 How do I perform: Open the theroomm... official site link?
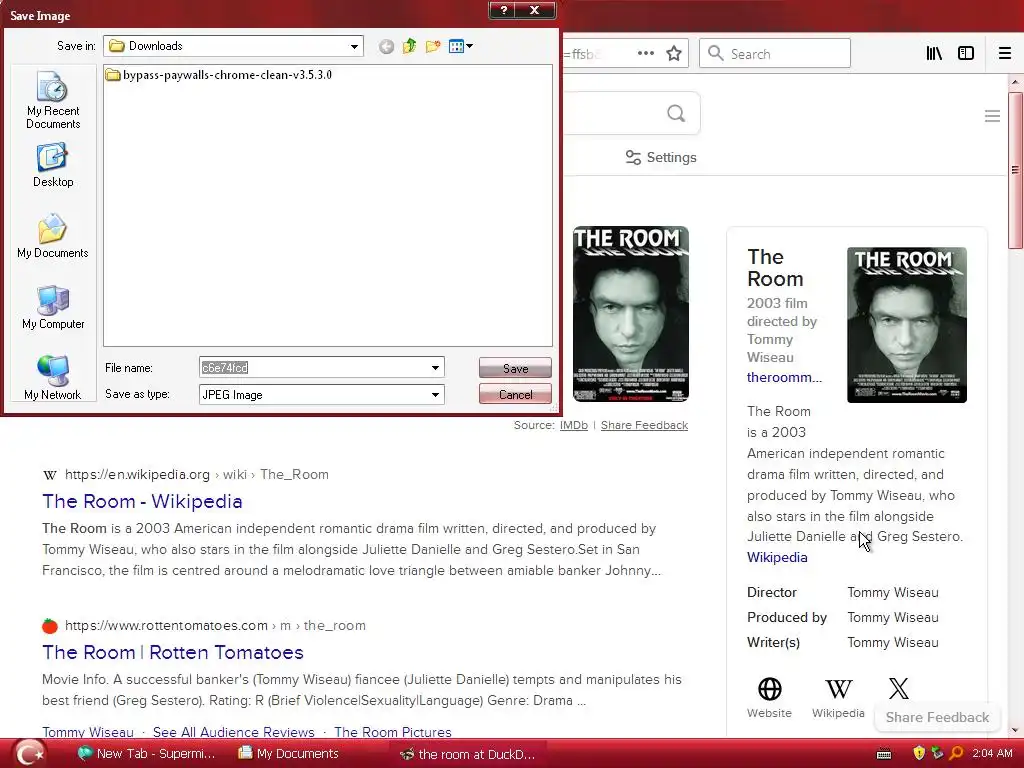click(x=784, y=377)
